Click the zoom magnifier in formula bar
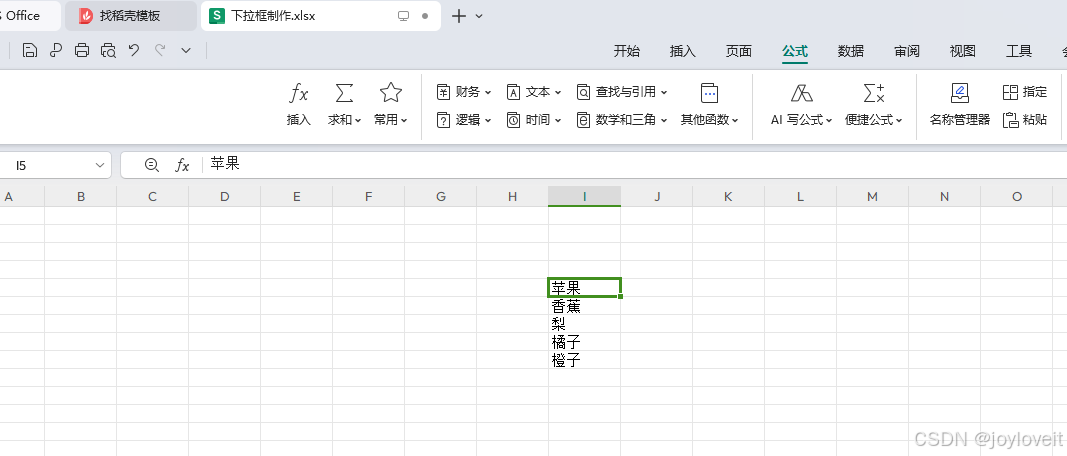This screenshot has width=1067, height=456. tap(152, 165)
